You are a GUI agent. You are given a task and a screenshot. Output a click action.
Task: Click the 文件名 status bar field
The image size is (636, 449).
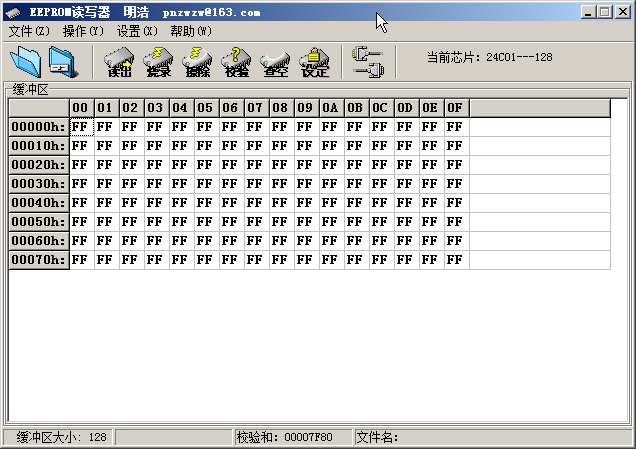point(492,437)
